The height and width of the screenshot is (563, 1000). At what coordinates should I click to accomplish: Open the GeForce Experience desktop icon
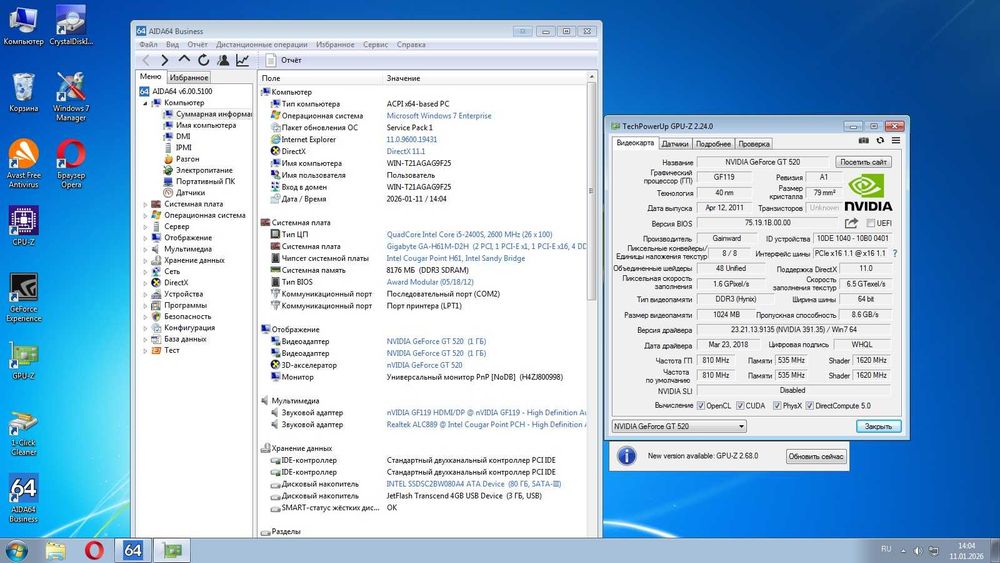pyautogui.click(x=24, y=297)
